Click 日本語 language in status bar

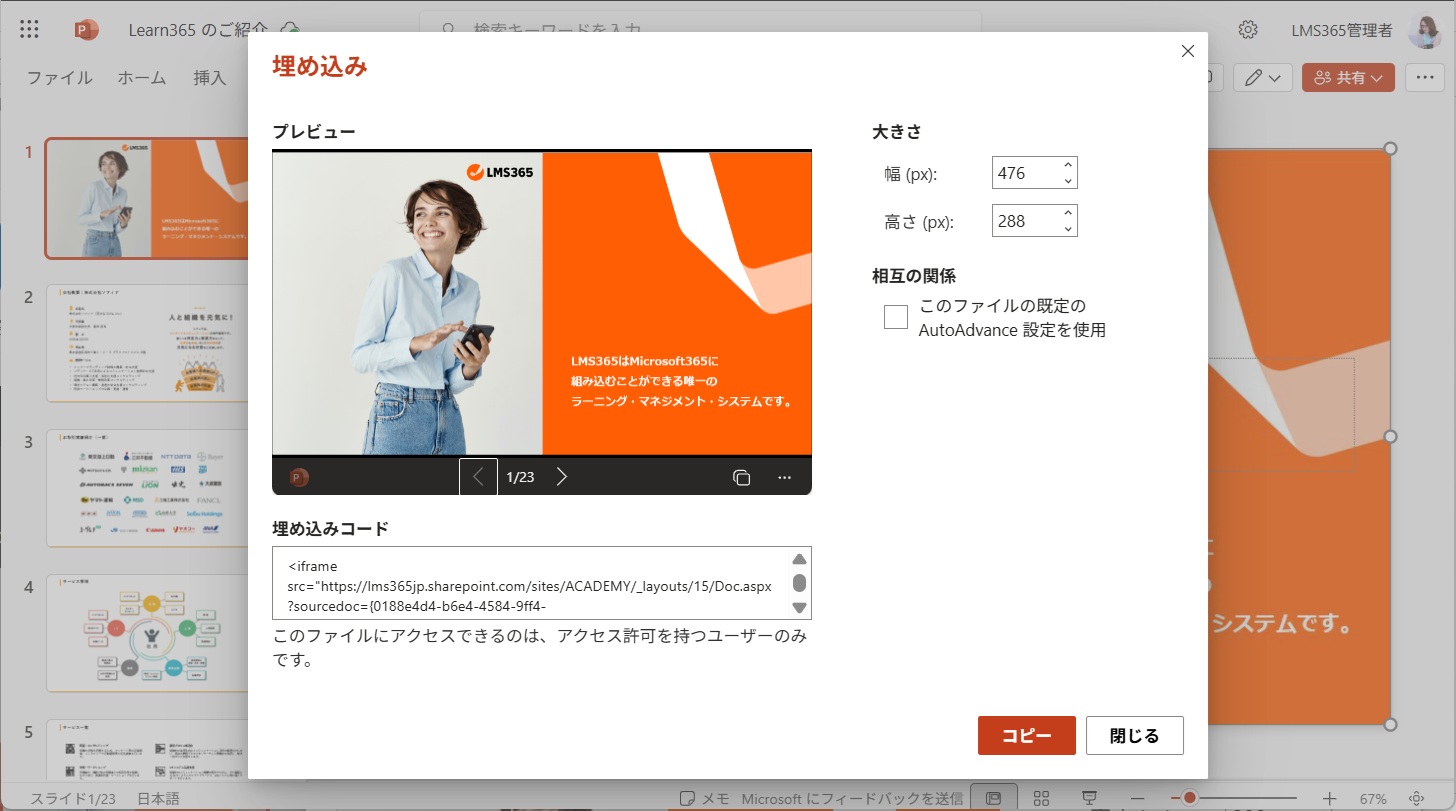158,798
